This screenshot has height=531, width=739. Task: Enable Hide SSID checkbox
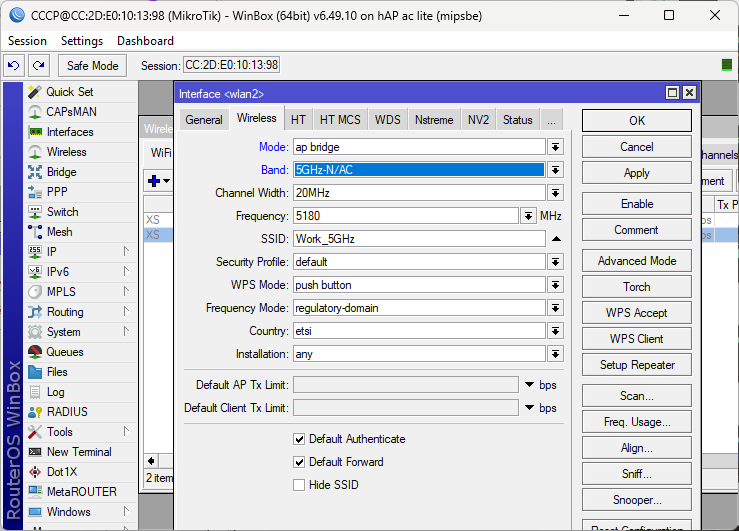[299, 485]
